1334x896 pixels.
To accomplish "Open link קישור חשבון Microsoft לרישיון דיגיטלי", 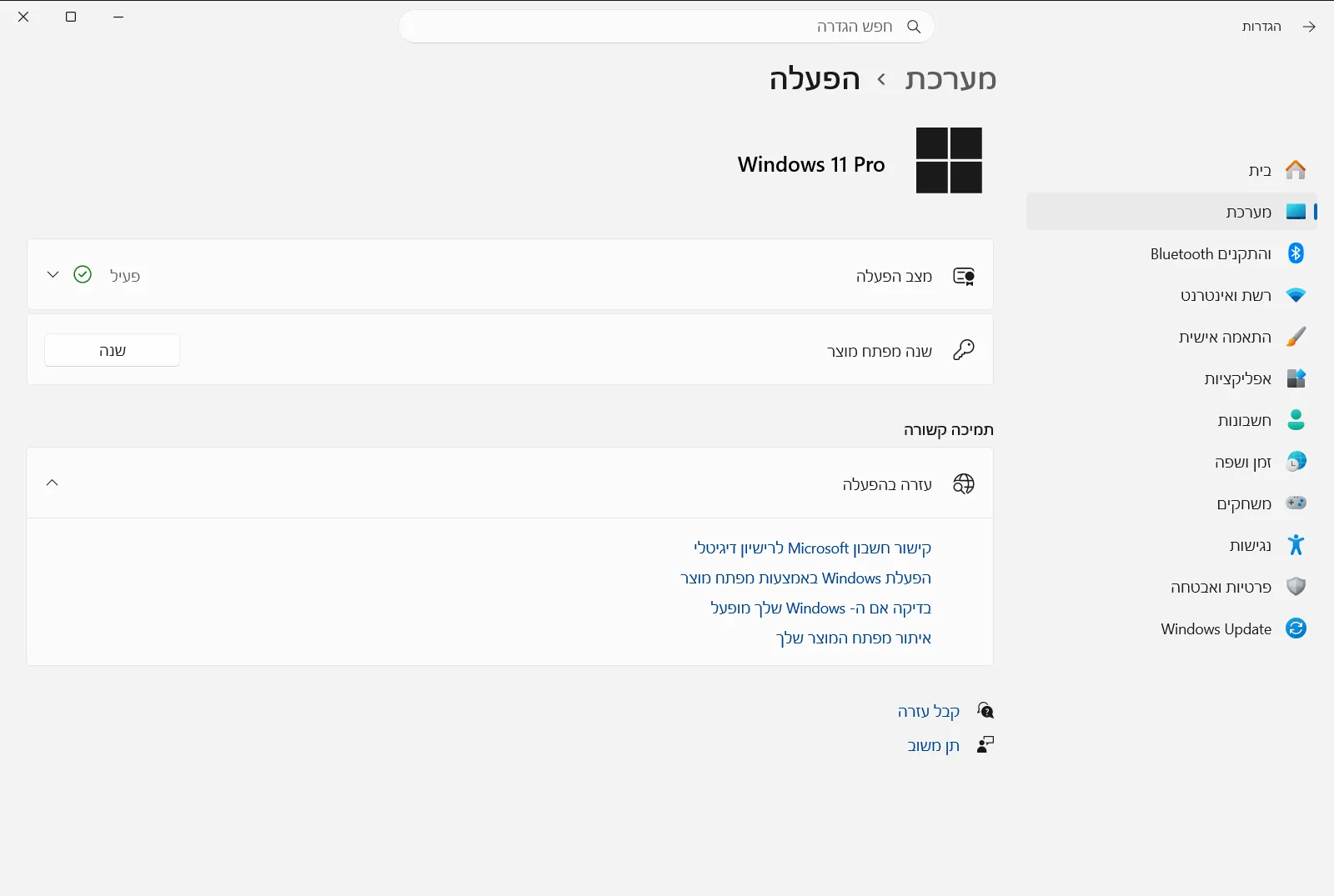I will click(812, 548).
